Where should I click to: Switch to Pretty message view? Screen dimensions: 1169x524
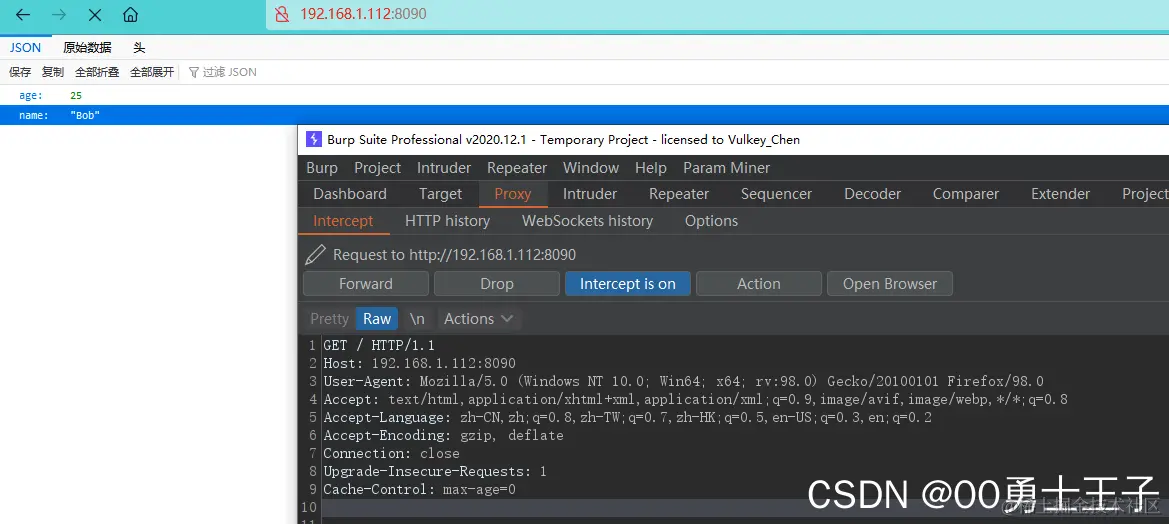(329, 318)
